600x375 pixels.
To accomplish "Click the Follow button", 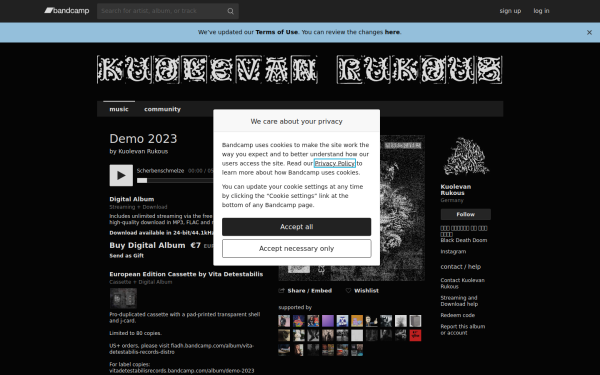I will tap(466, 214).
